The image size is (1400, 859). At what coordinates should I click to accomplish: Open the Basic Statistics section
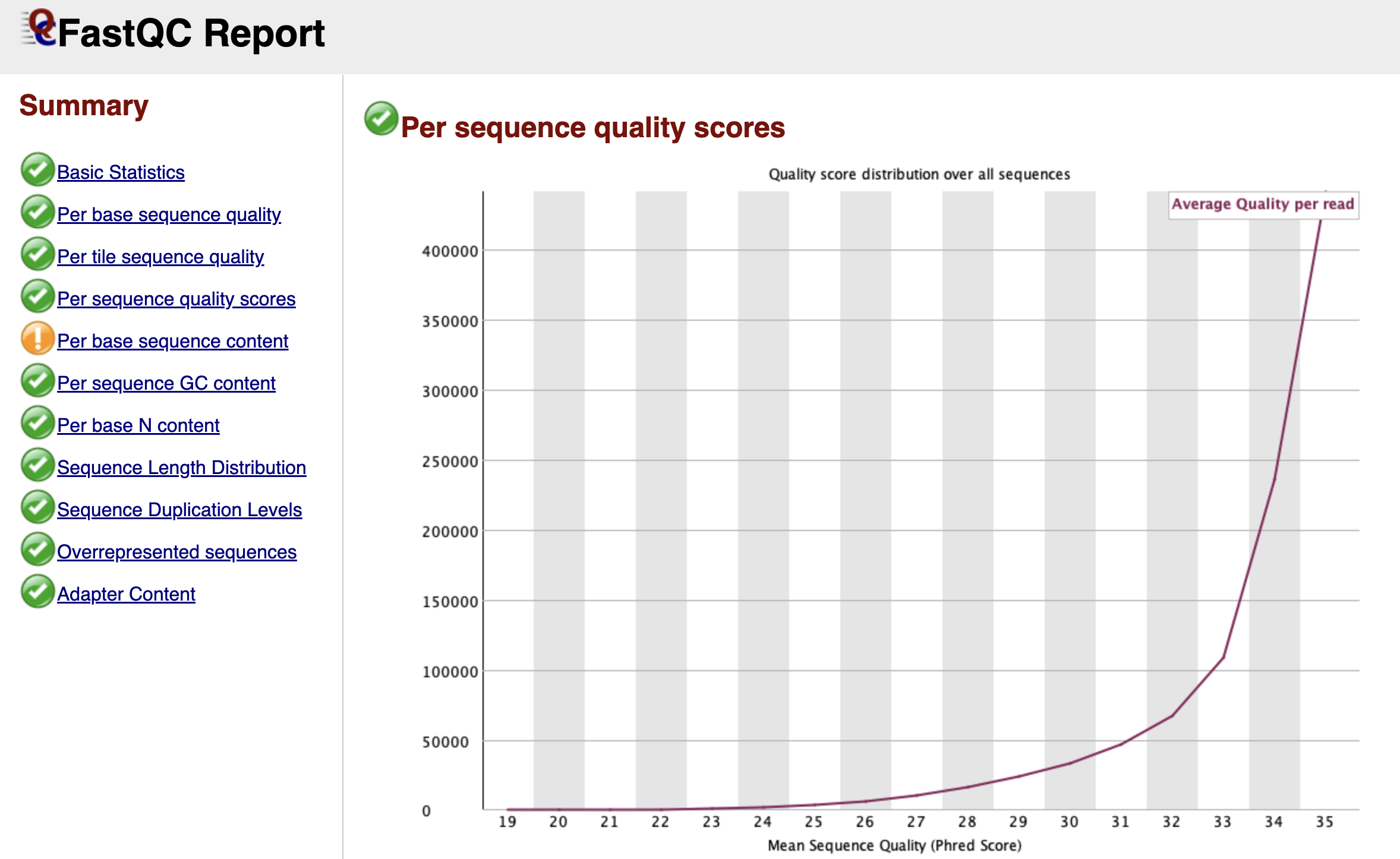coord(120,172)
